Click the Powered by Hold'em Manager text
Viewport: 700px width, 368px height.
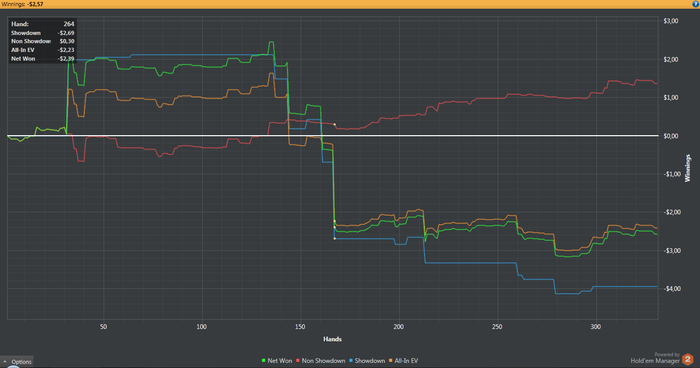tap(655, 358)
